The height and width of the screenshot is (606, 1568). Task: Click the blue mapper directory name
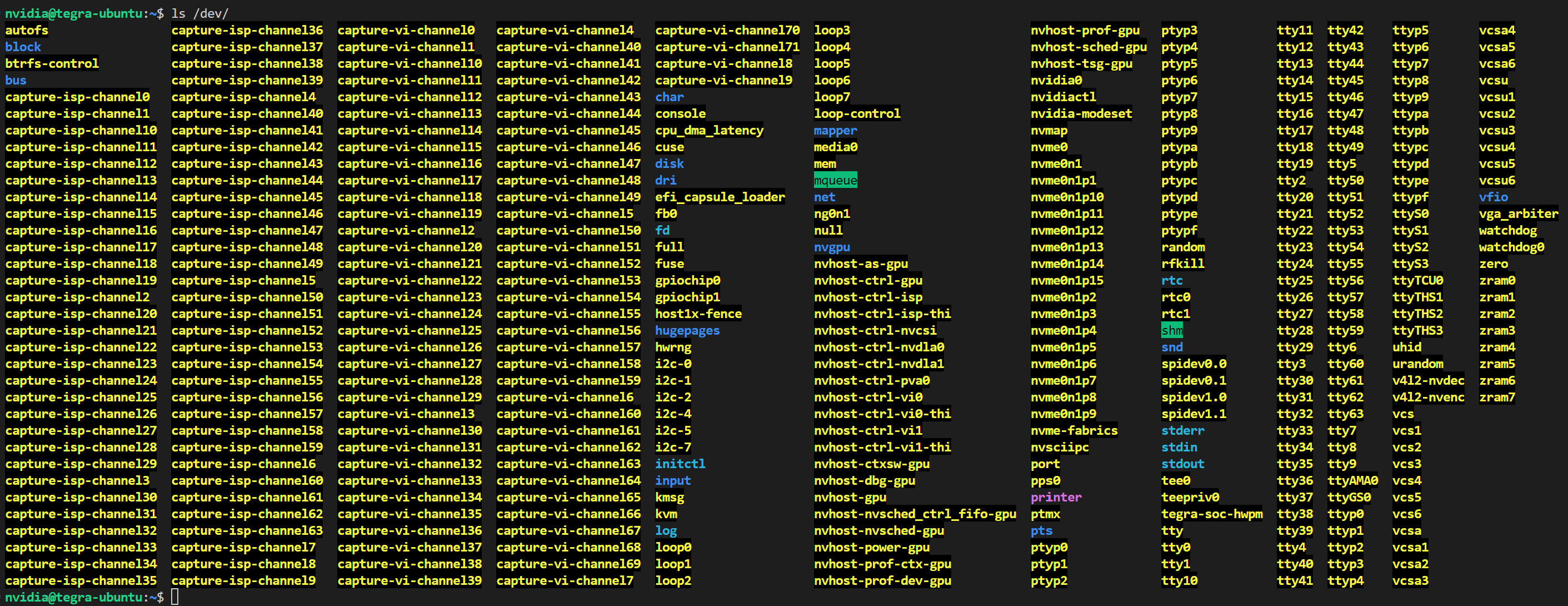tap(835, 130)
